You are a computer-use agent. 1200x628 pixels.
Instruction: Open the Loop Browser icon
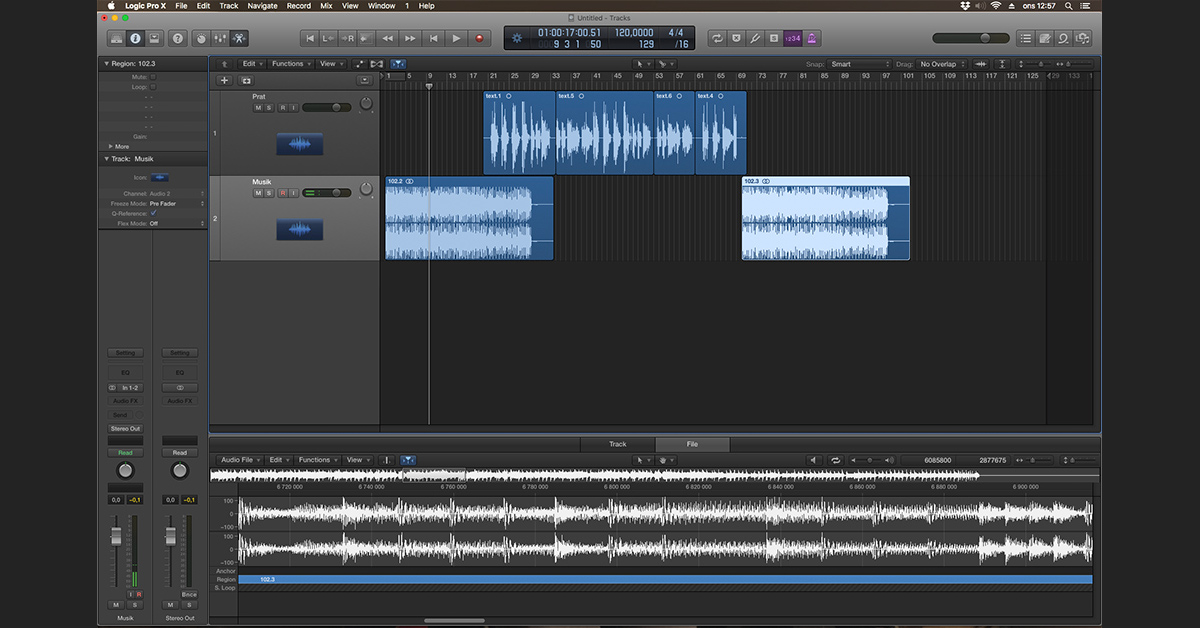point(1063,38)
